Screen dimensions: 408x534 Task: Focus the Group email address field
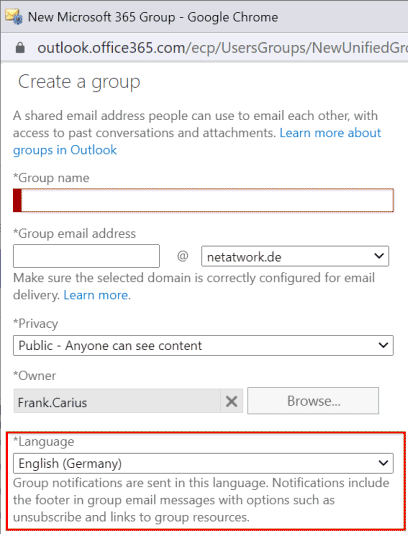tap(87, 256)
